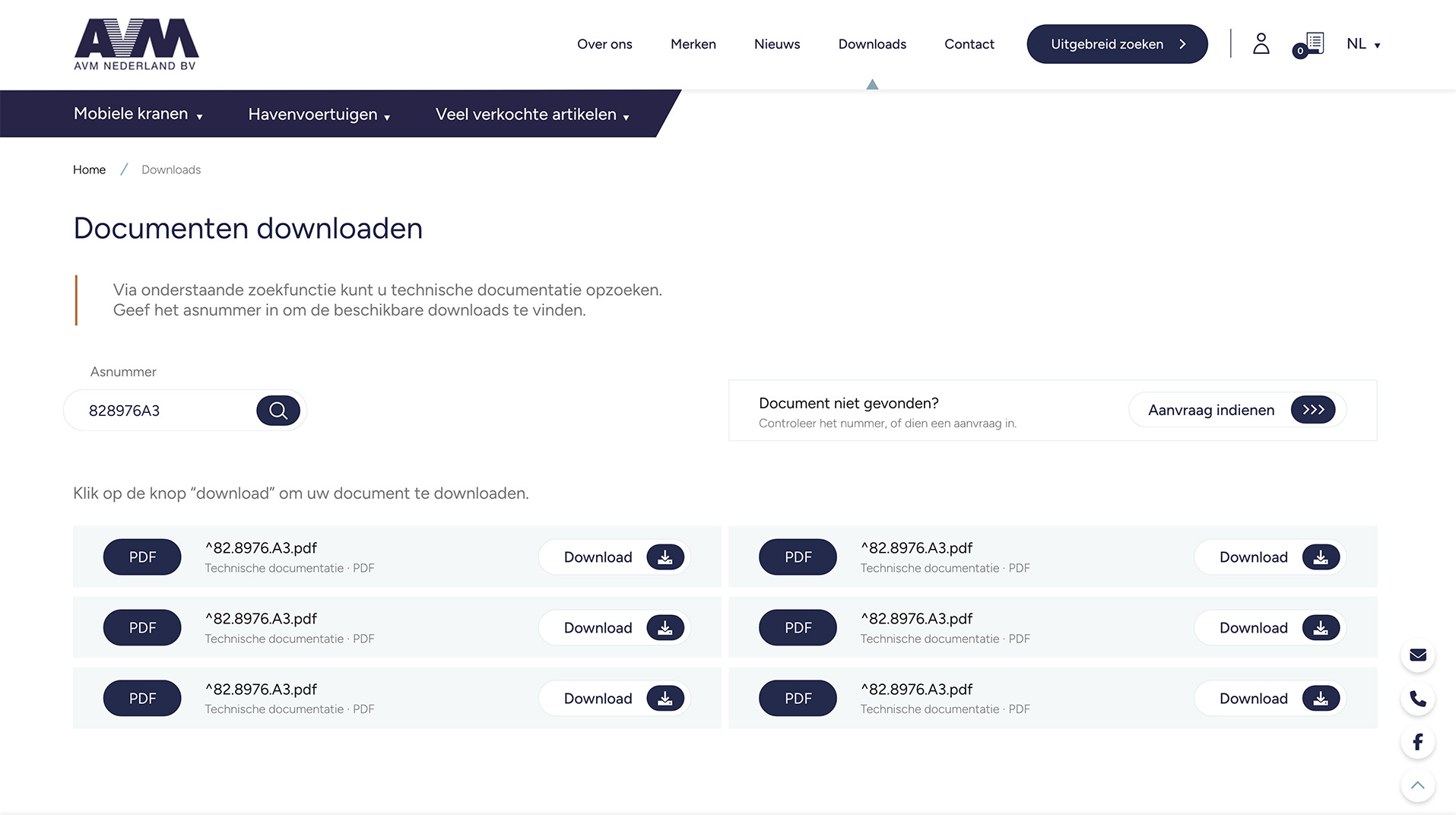Open the NL language selector
Screen dimensions: 1456x815
click(x=1363, y=44)
